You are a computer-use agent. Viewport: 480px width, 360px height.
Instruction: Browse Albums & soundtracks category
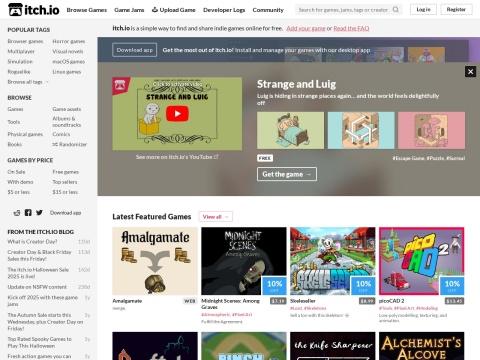[67, 122]
